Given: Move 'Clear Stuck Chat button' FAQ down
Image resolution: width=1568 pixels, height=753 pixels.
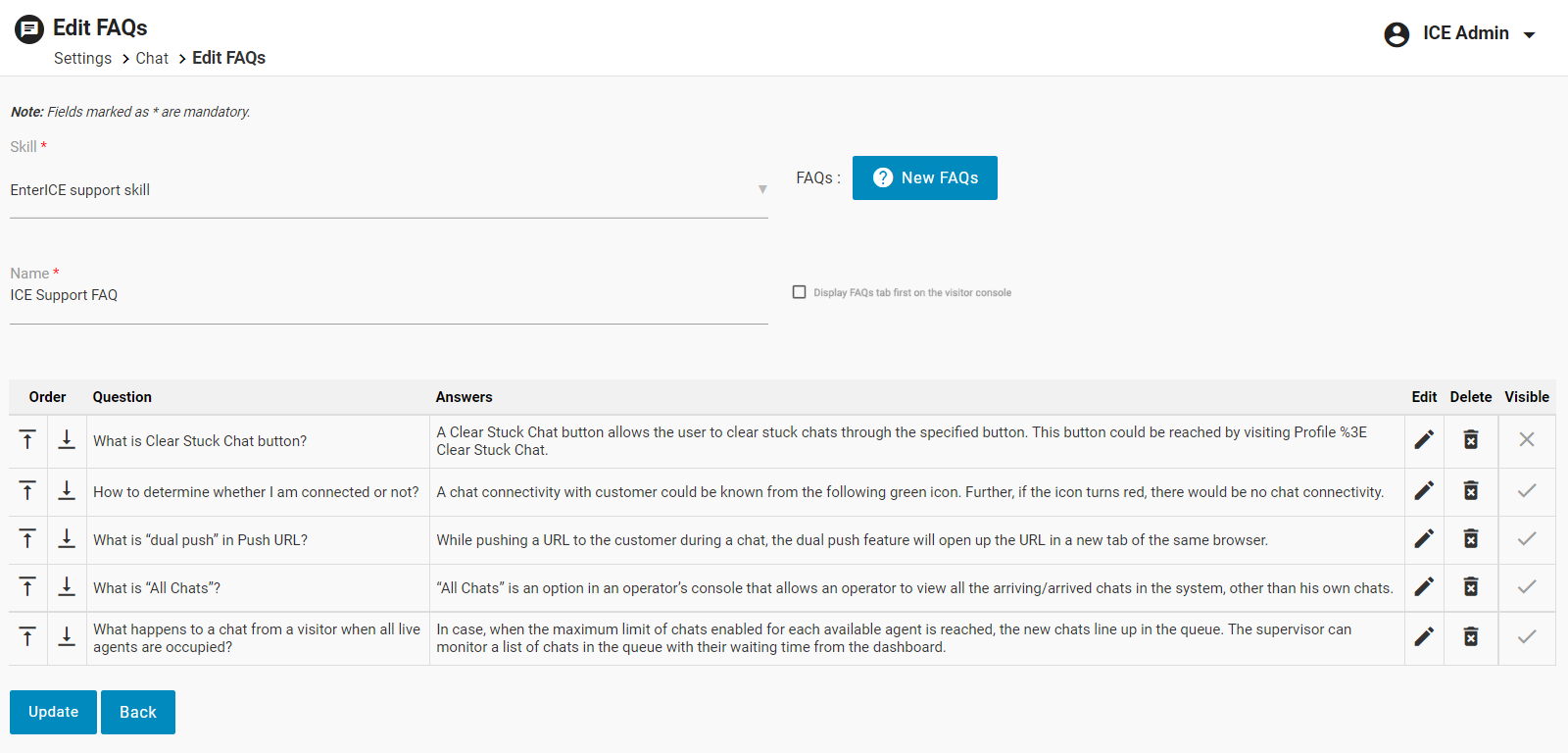Looking at the screenshot, I should (x=67, y=440).
